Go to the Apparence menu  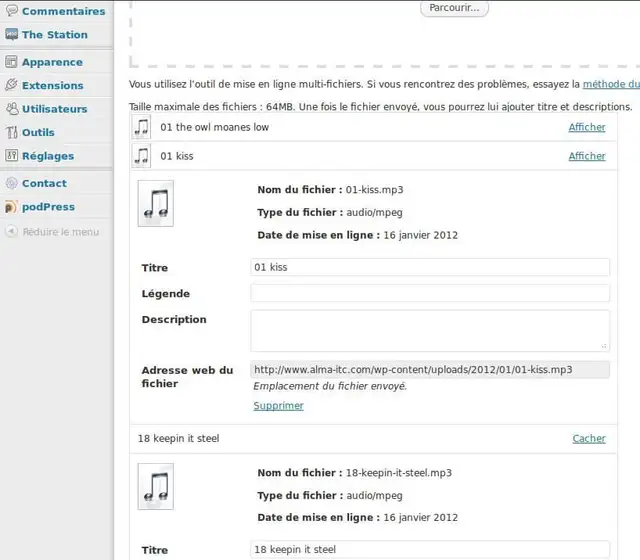[52, 62]
